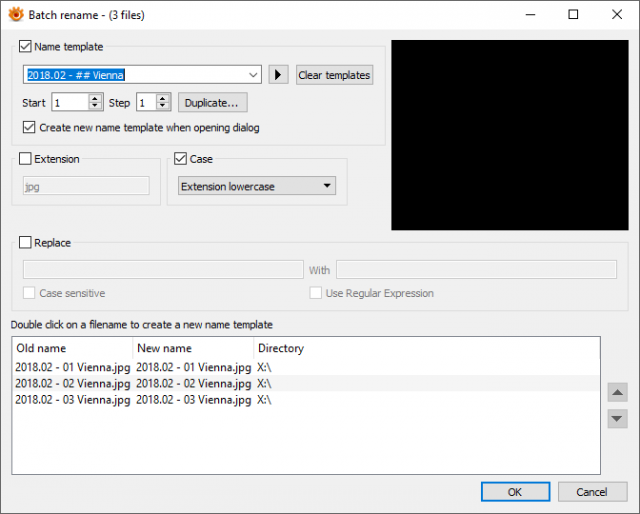Click the Duplicate... button

pyautogui.click(x=213, y=102)
